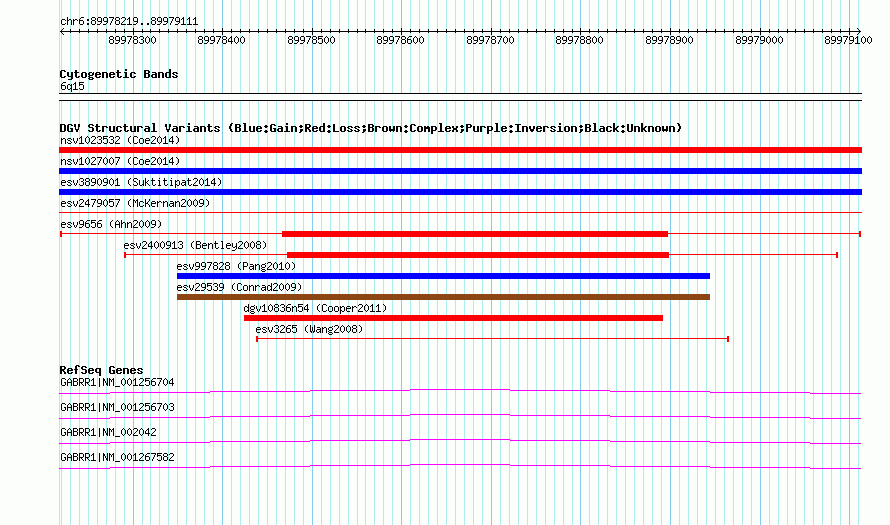Click the GABRR1|NM_001267582 gene label
This screenshot has height=525, width=890.
coord(117,457)
